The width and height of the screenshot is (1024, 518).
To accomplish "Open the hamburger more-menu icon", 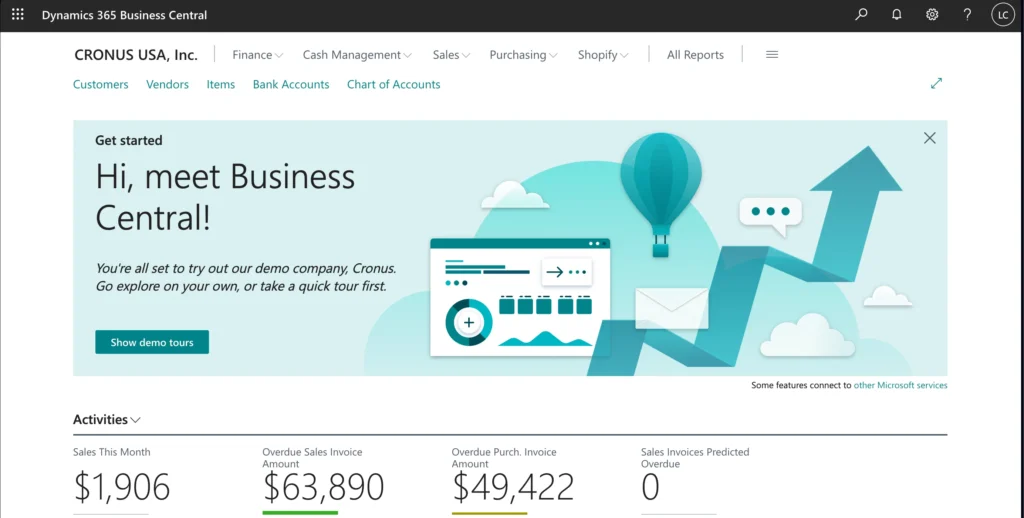I will coord(772,55).
